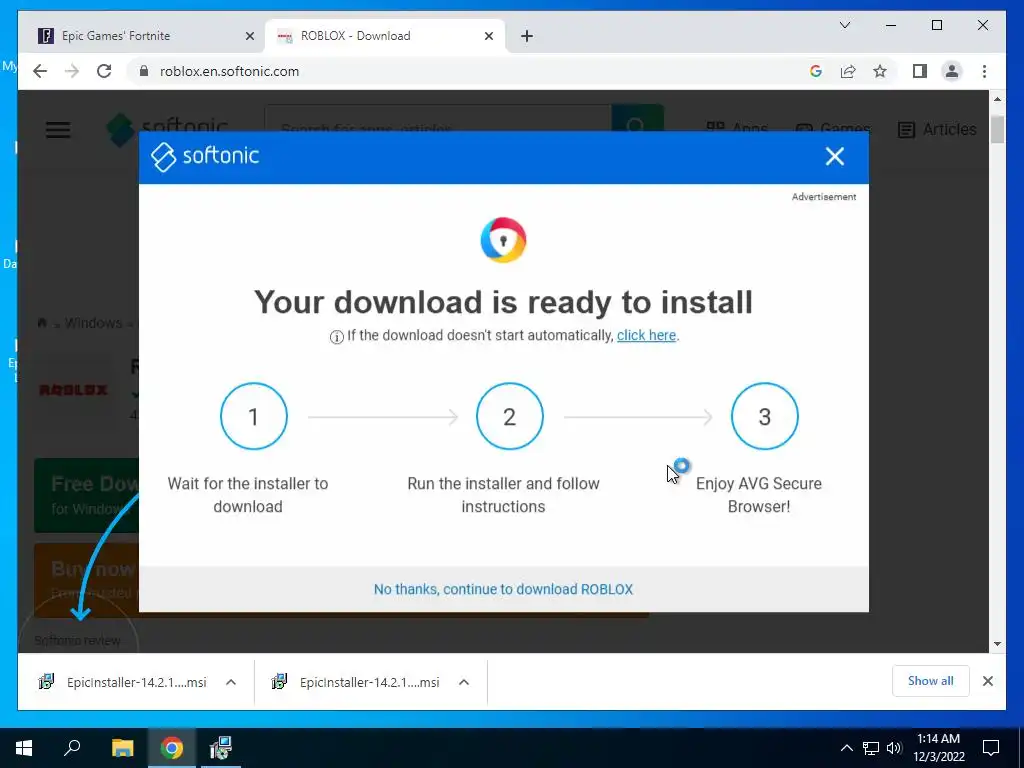The height and width of the screenshot is (768, 1024).
Task: Reload the page with the refresh icon
Action: [x=104, y=71]
